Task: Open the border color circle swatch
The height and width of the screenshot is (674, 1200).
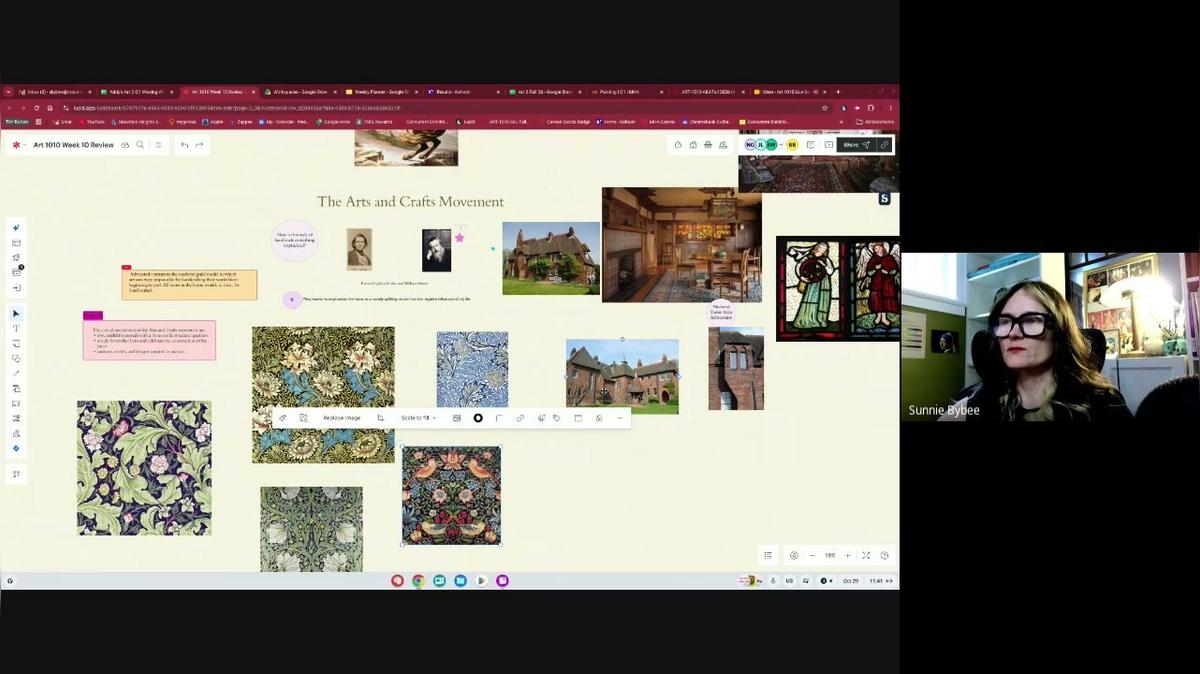Action: coord(478,418)
